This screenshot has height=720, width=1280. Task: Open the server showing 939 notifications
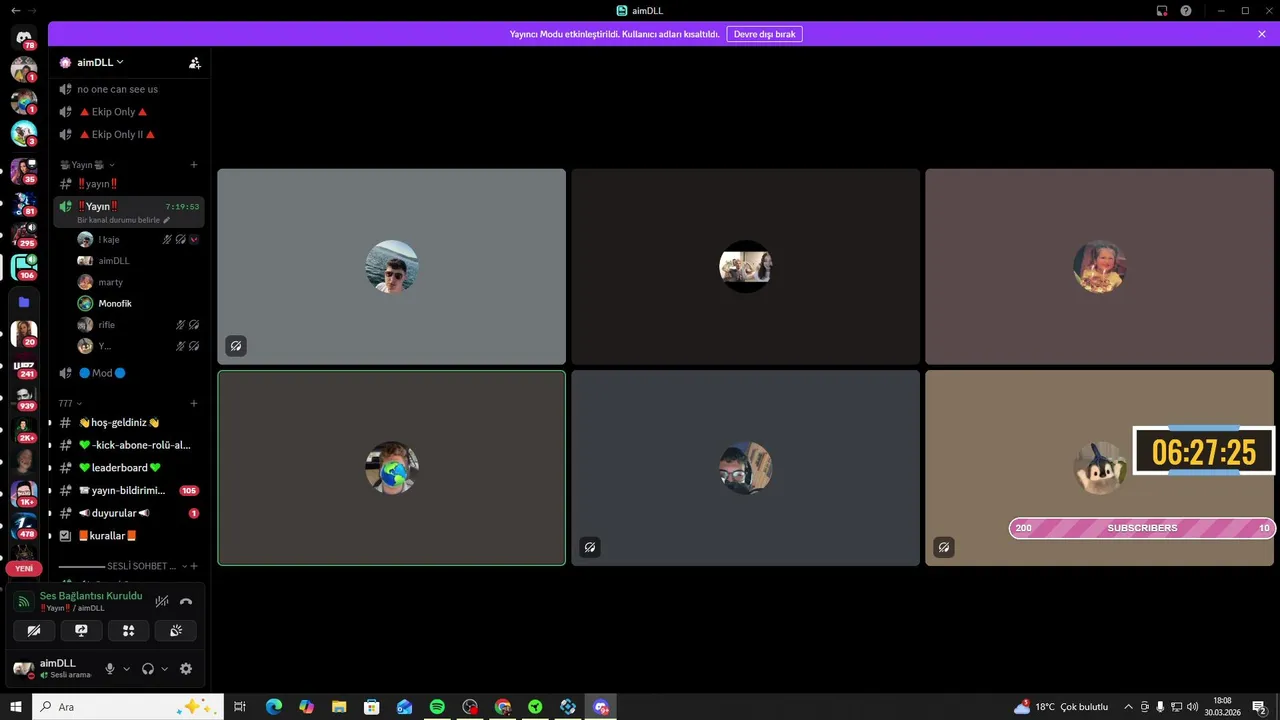point(24,397)
